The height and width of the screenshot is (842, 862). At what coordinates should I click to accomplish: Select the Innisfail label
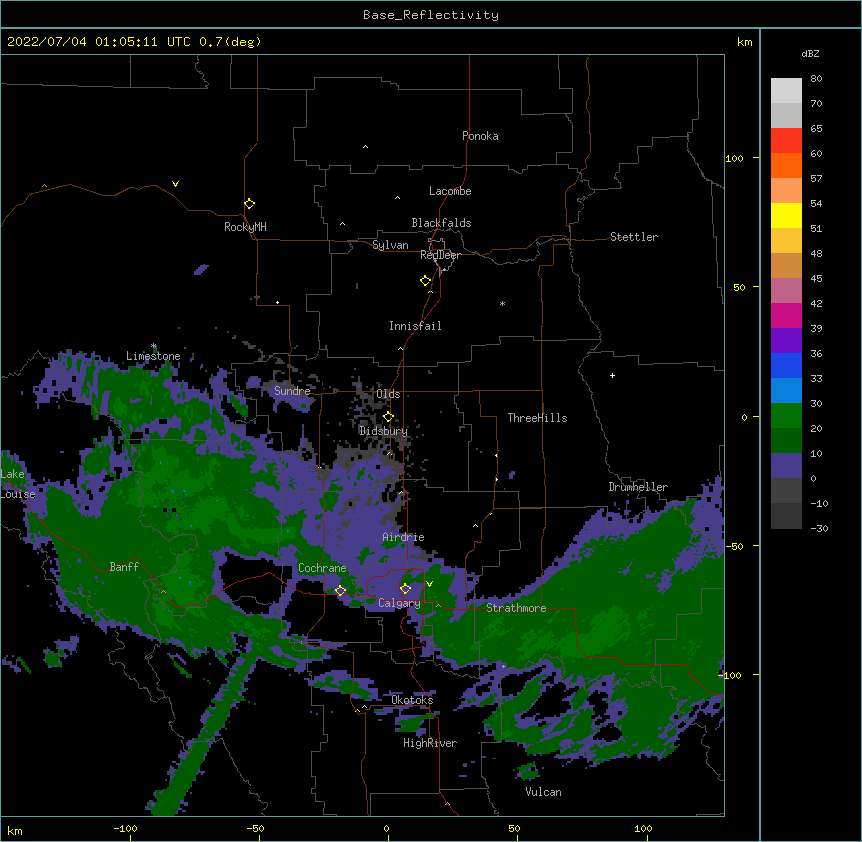(415, 326)
